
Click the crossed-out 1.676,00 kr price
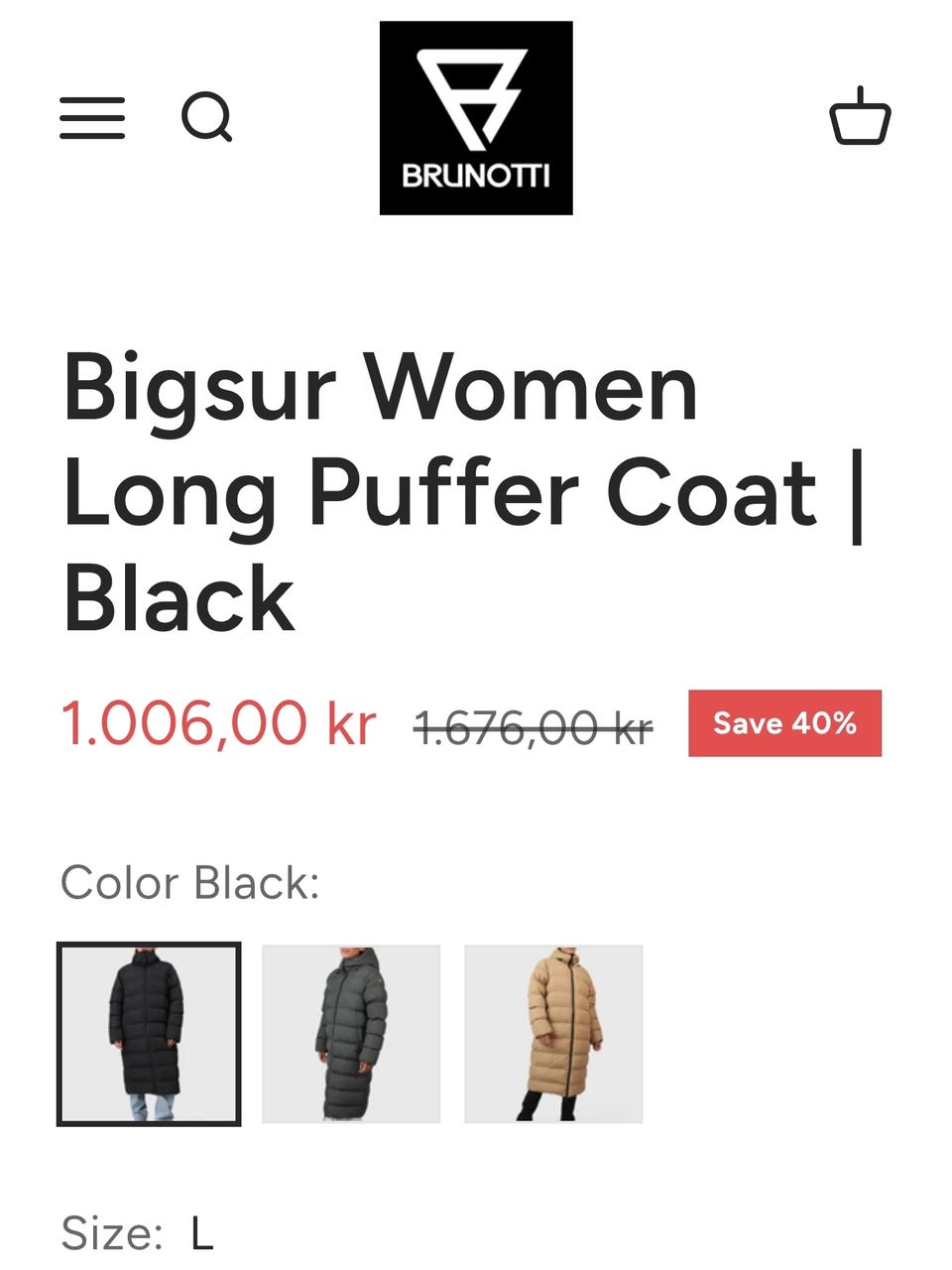pos(533,728)
